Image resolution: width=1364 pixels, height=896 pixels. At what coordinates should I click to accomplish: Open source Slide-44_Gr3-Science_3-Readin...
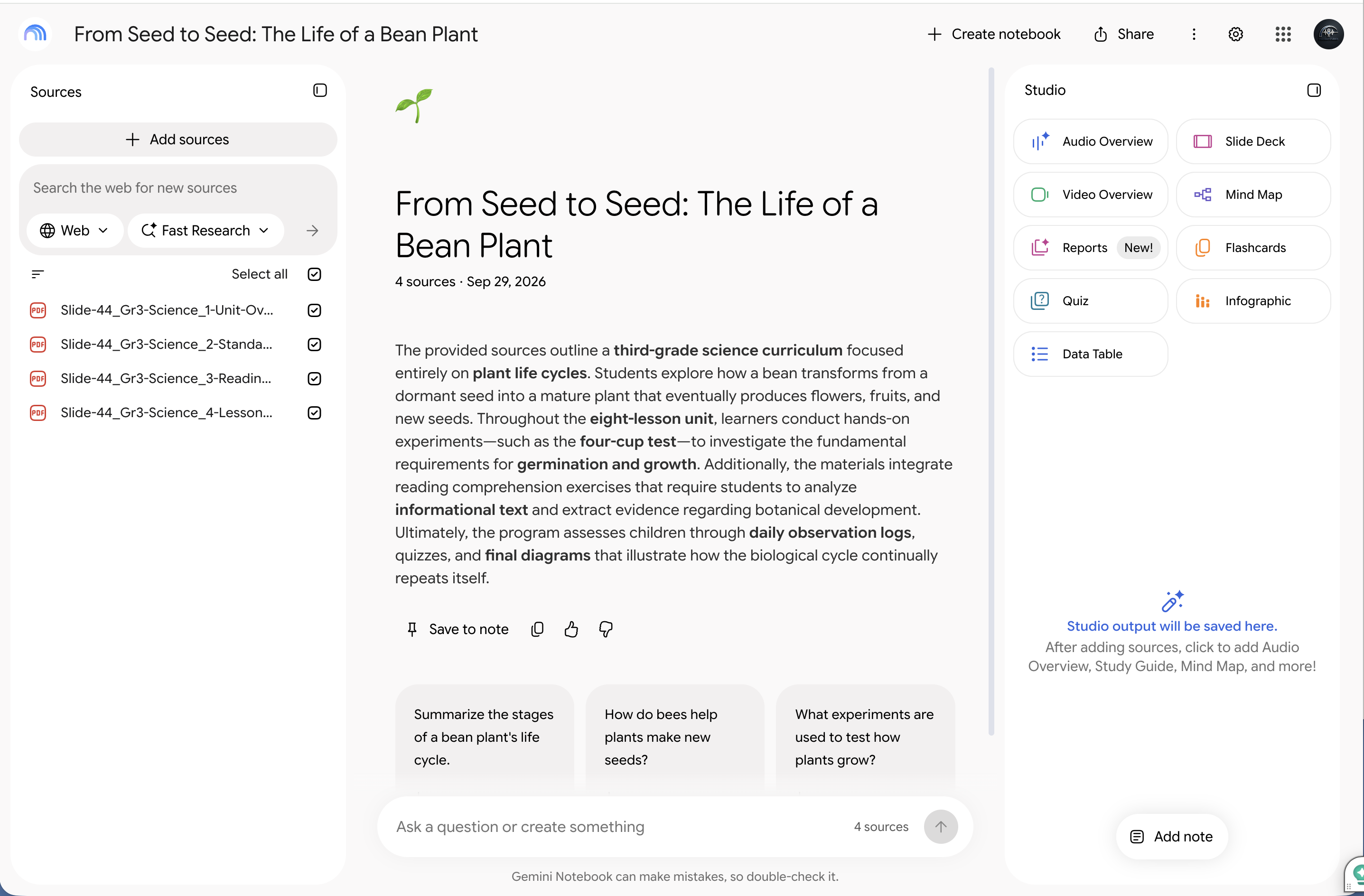[x=167, y=378]
